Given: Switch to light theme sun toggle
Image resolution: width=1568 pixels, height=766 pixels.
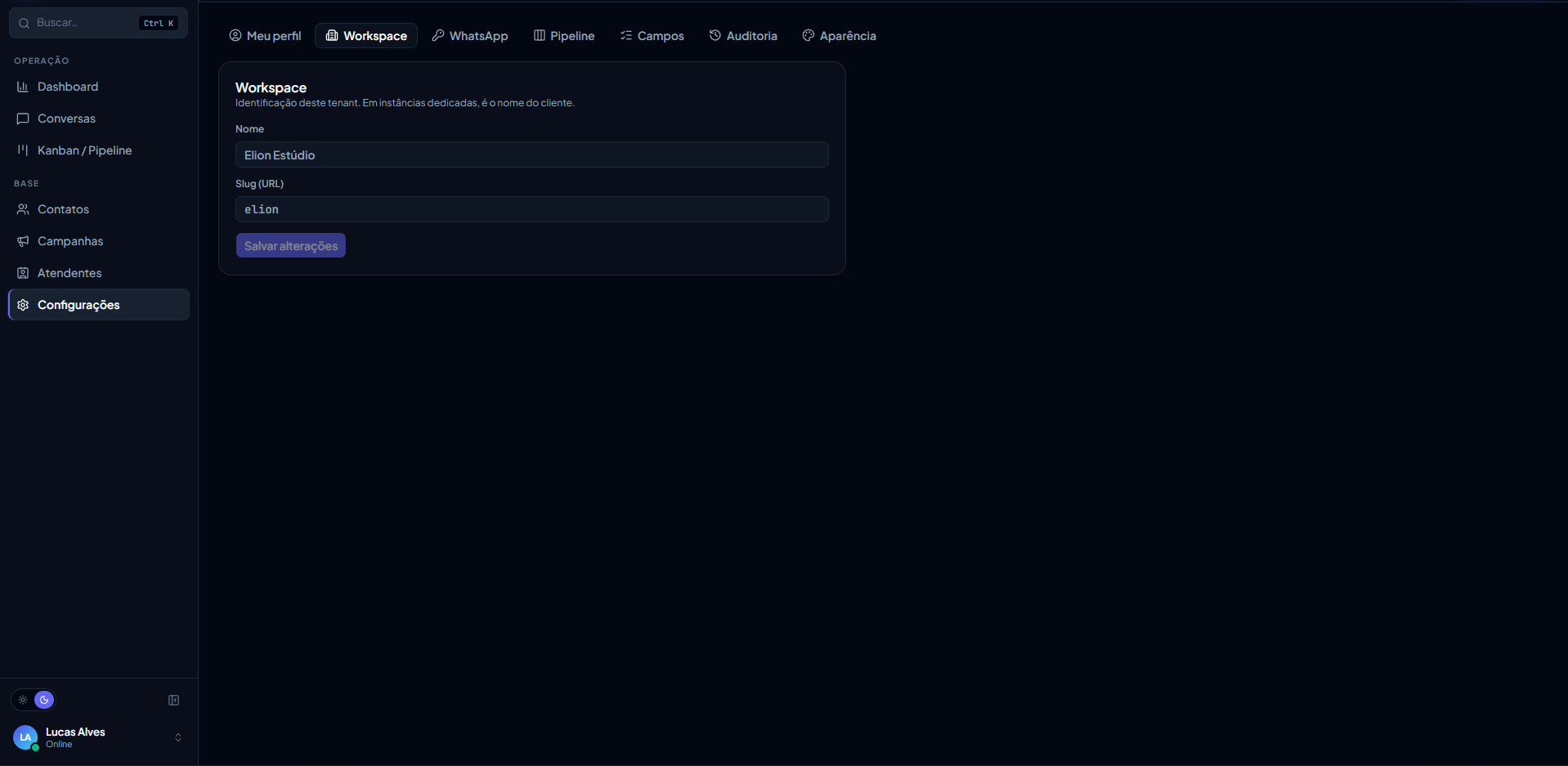Looking at the screenshot, I should (x=23, y=700).
